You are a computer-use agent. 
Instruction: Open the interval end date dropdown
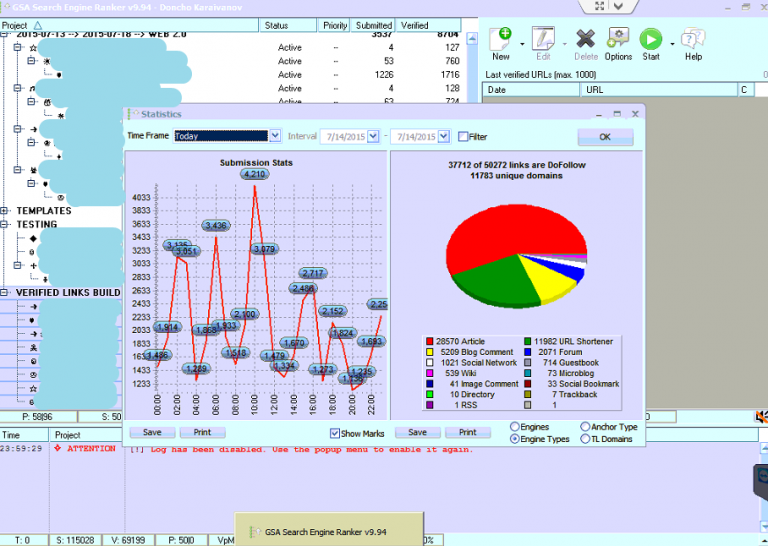(x=444, y=136)
